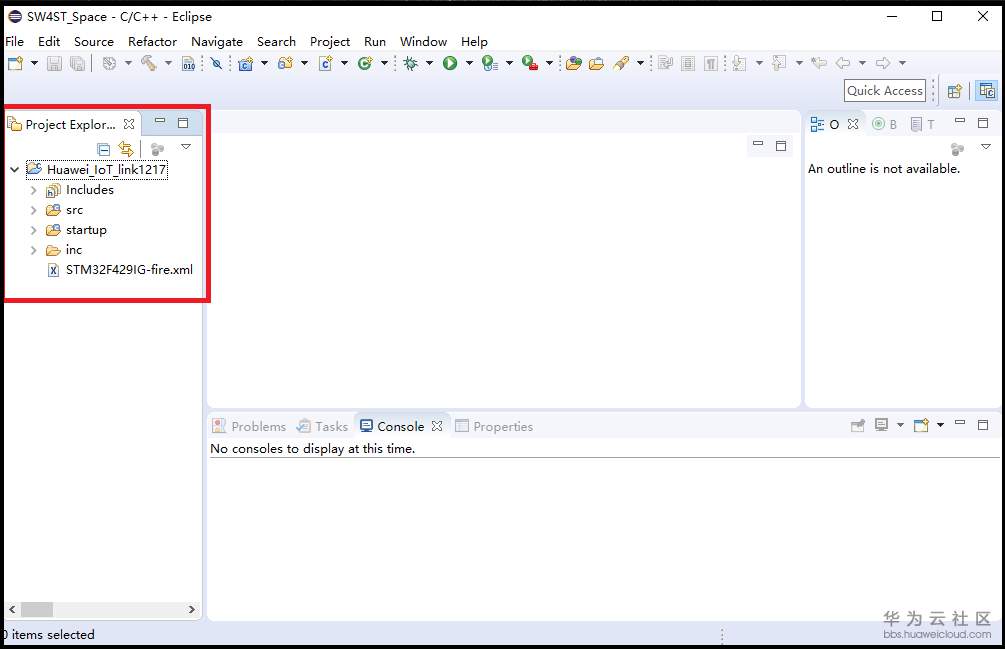Click Collapse All in Project Explorer
The image size is (1005, 649).
tap(103, 149)
